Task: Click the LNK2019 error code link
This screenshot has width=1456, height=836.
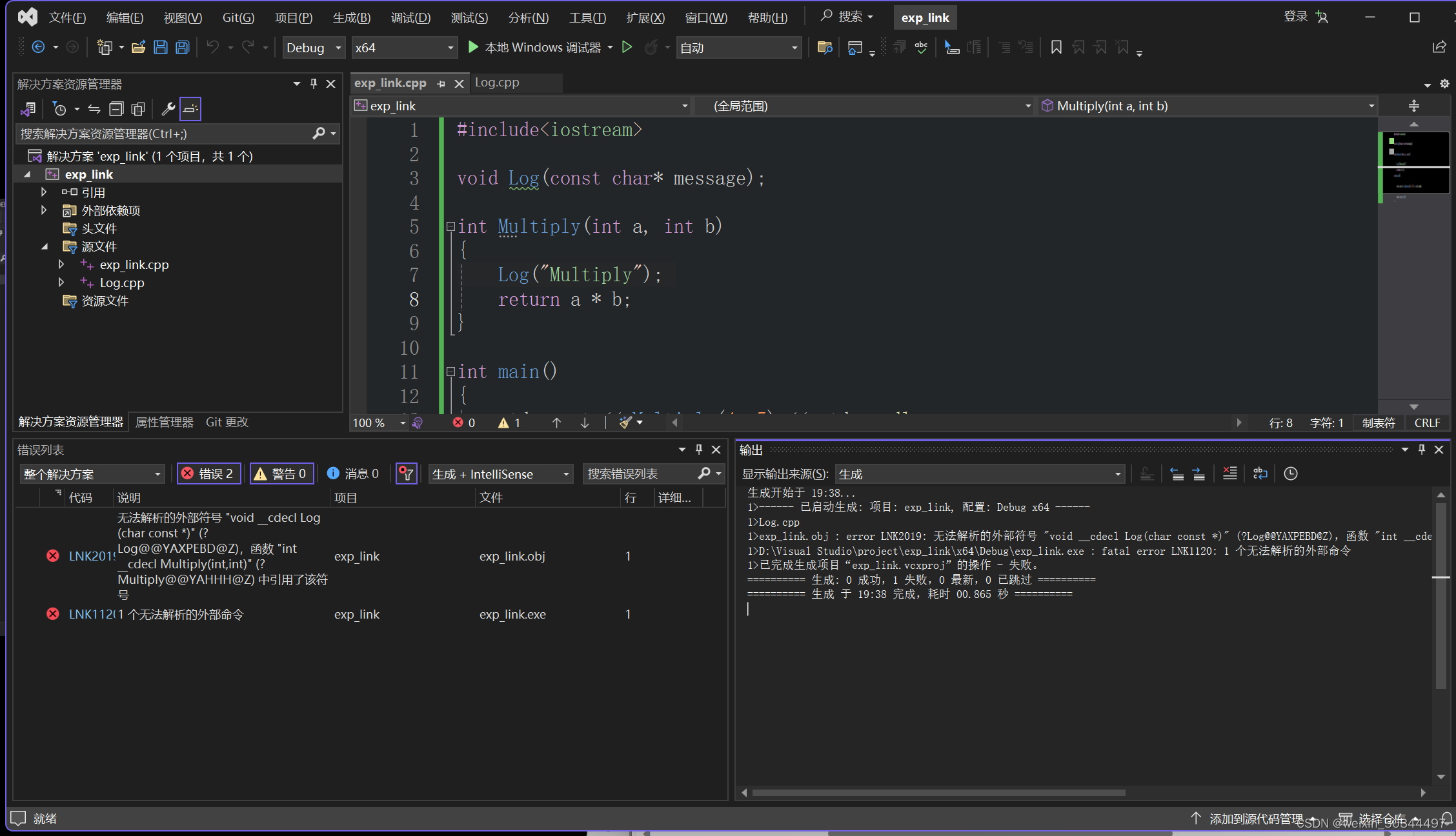Action: pos(90,556)
